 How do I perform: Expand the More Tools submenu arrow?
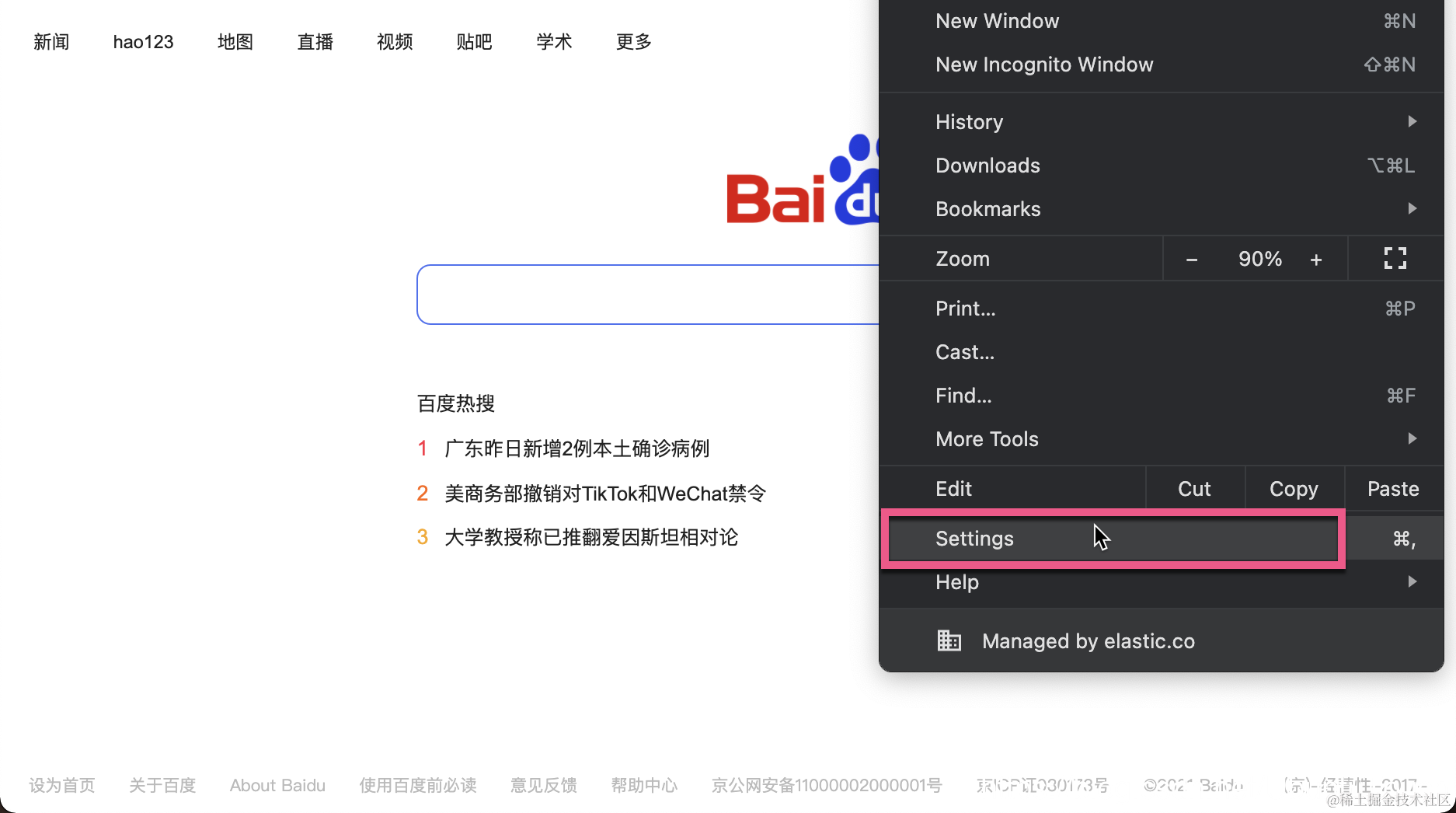click(1412, 438)
